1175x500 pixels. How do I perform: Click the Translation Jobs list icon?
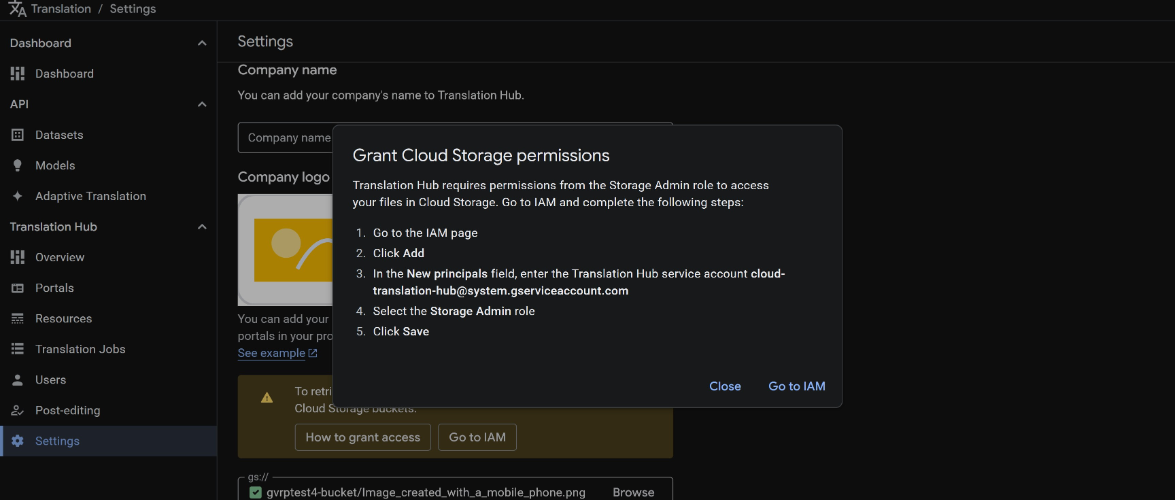(17, 349)
